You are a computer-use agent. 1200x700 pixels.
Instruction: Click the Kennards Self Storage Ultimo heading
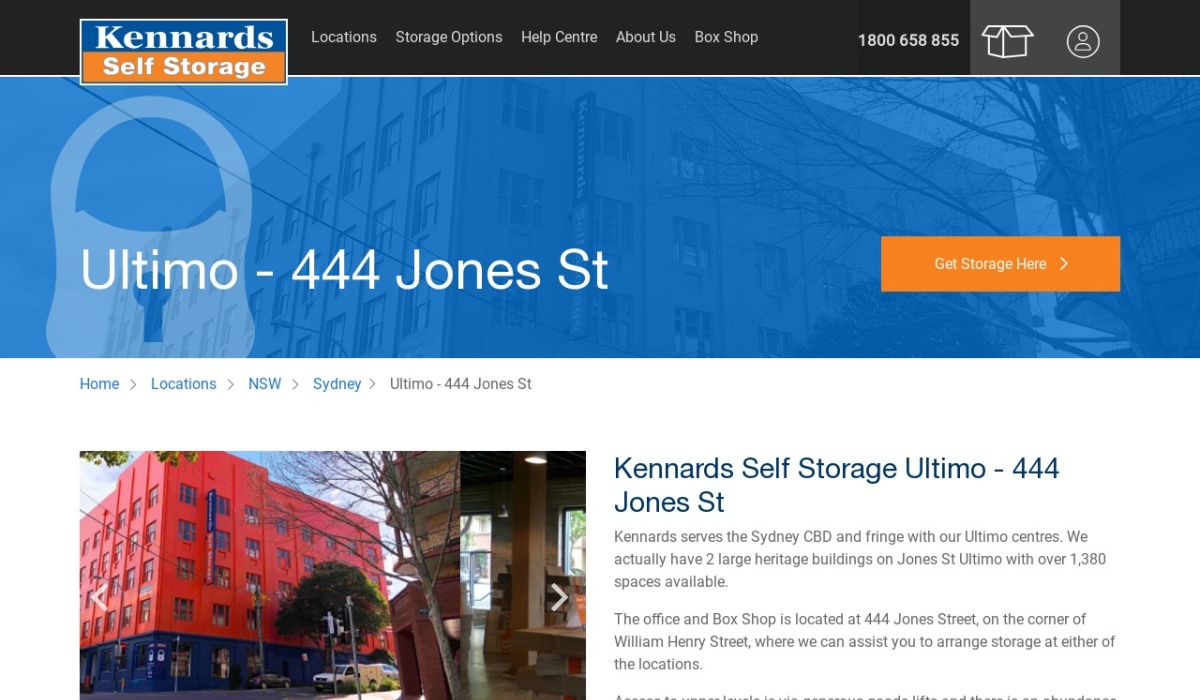click(x=836, y=485)
